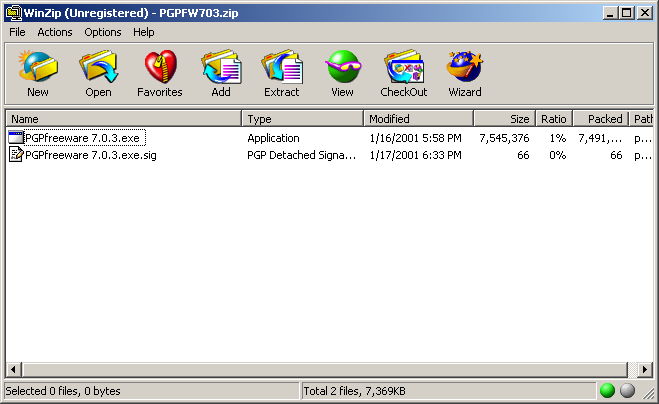Click the horizontal scrollbar right arrow
The height and width of the screenshot is (404, 659).
(x=645, y=370)
